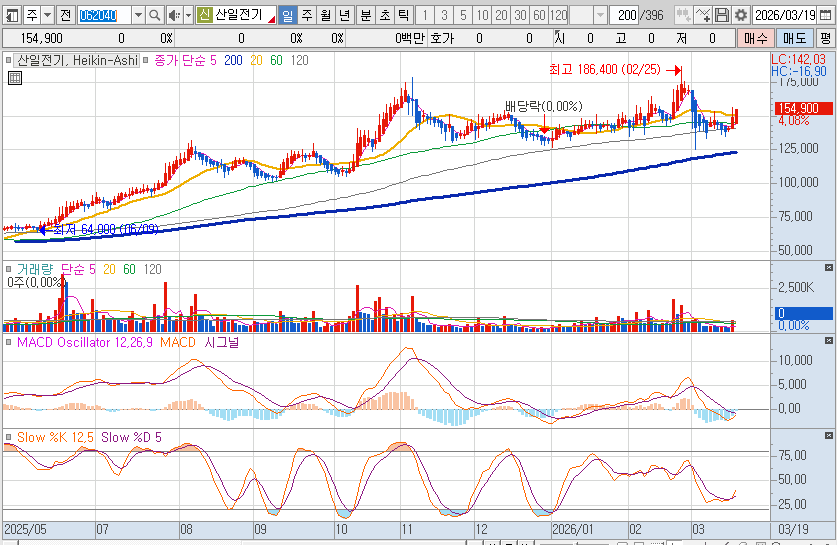Open the dropdown arrow next to speaker icon

tap(187, 15)
